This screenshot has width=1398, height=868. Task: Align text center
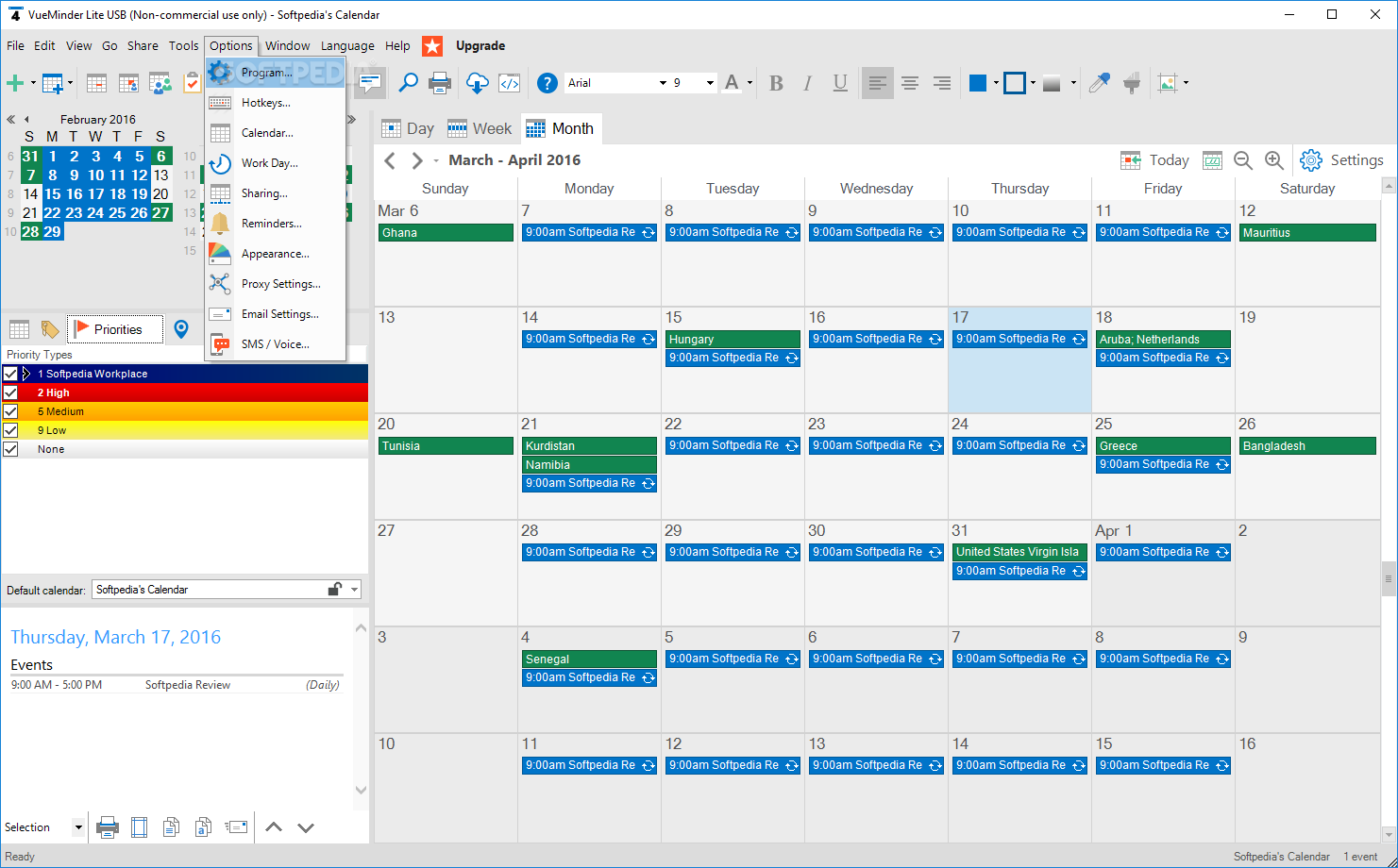(910, 83)
